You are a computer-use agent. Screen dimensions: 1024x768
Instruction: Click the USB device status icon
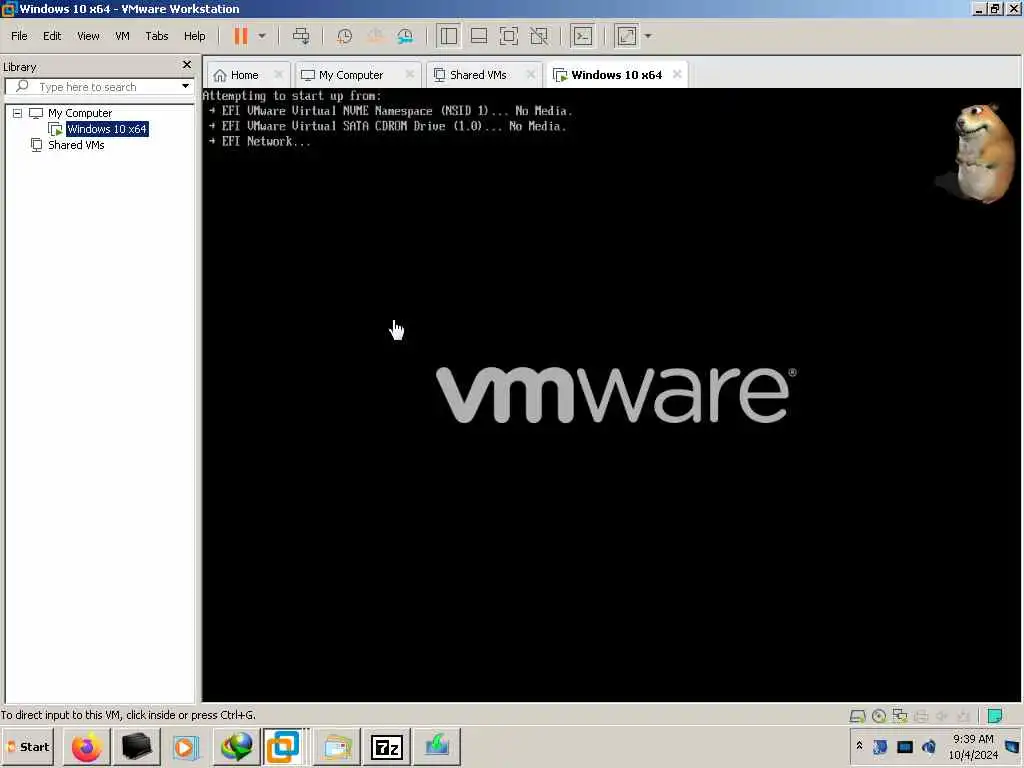[x=963, y=716]
